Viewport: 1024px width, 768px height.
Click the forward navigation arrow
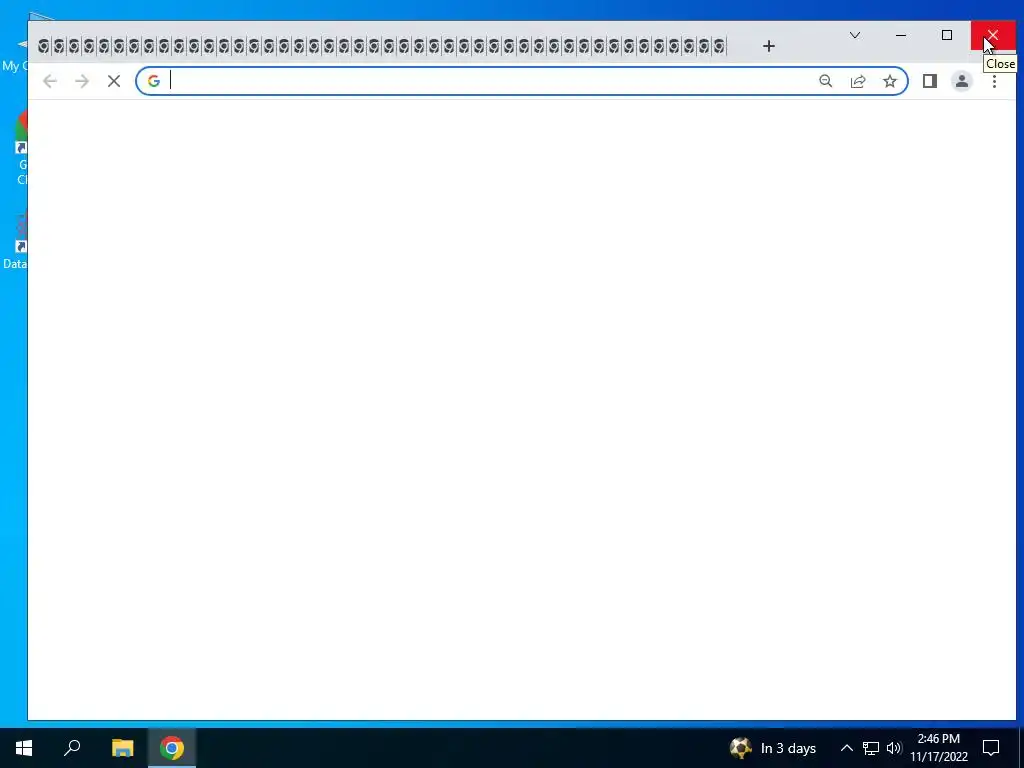tap(82, 81)
